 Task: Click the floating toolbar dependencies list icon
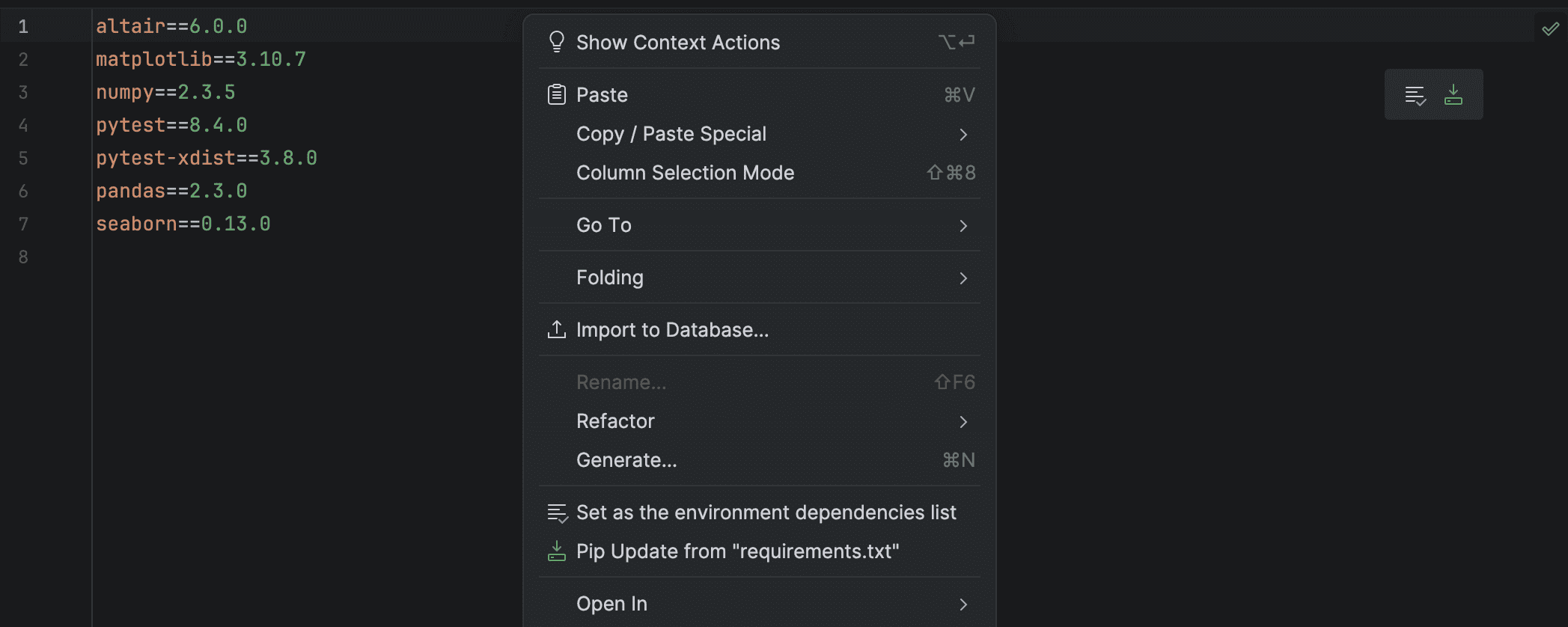[x=1415, y=95]
